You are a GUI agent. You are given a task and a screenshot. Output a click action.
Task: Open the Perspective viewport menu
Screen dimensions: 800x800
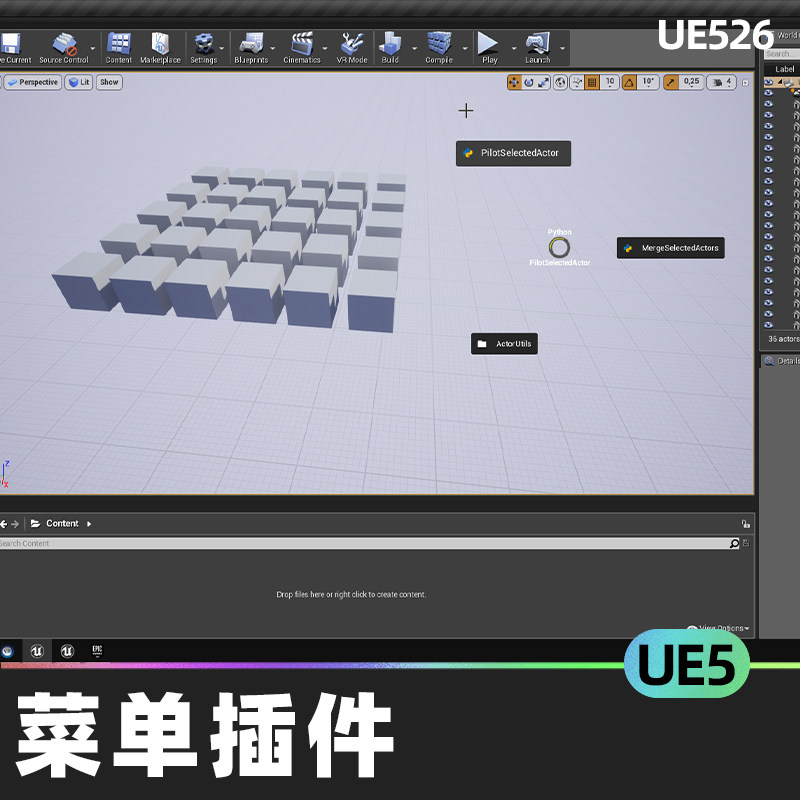[33, 82]
